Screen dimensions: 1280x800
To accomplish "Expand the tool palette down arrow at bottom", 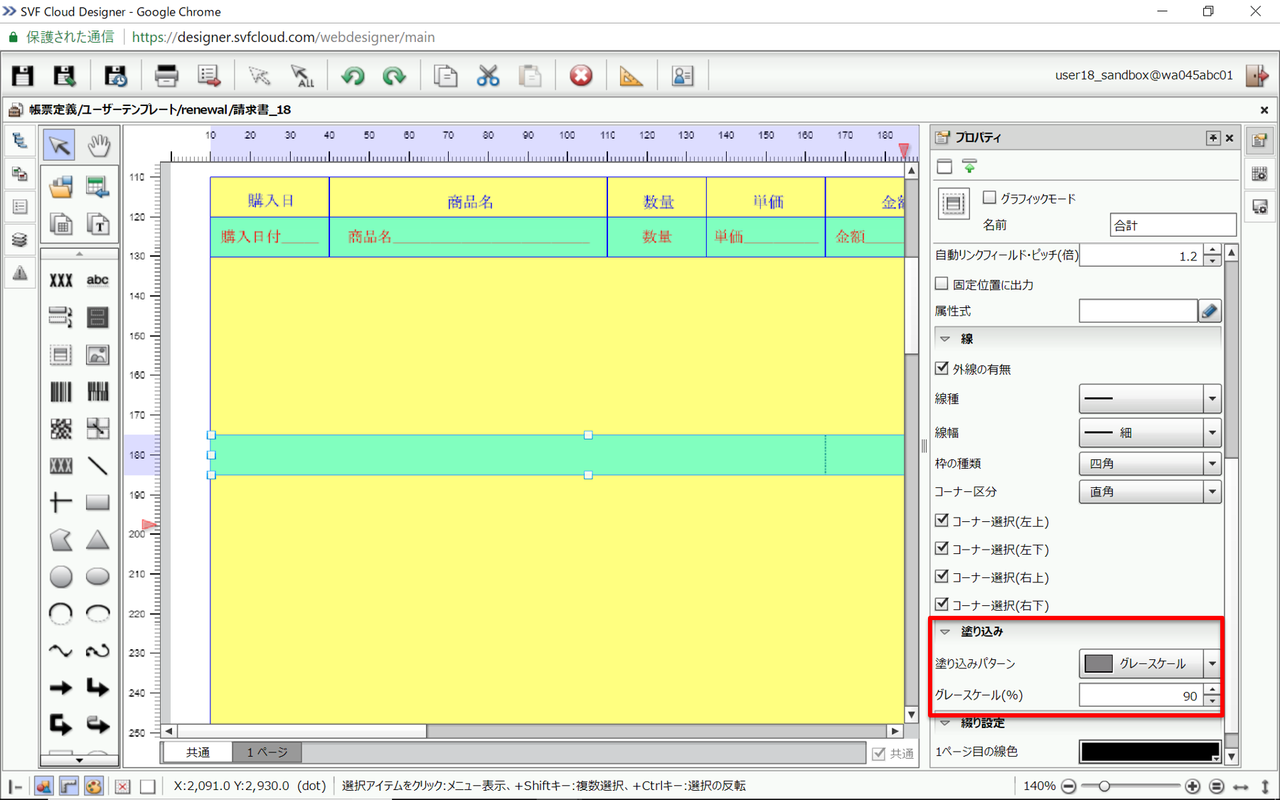I will pos(80,761).
